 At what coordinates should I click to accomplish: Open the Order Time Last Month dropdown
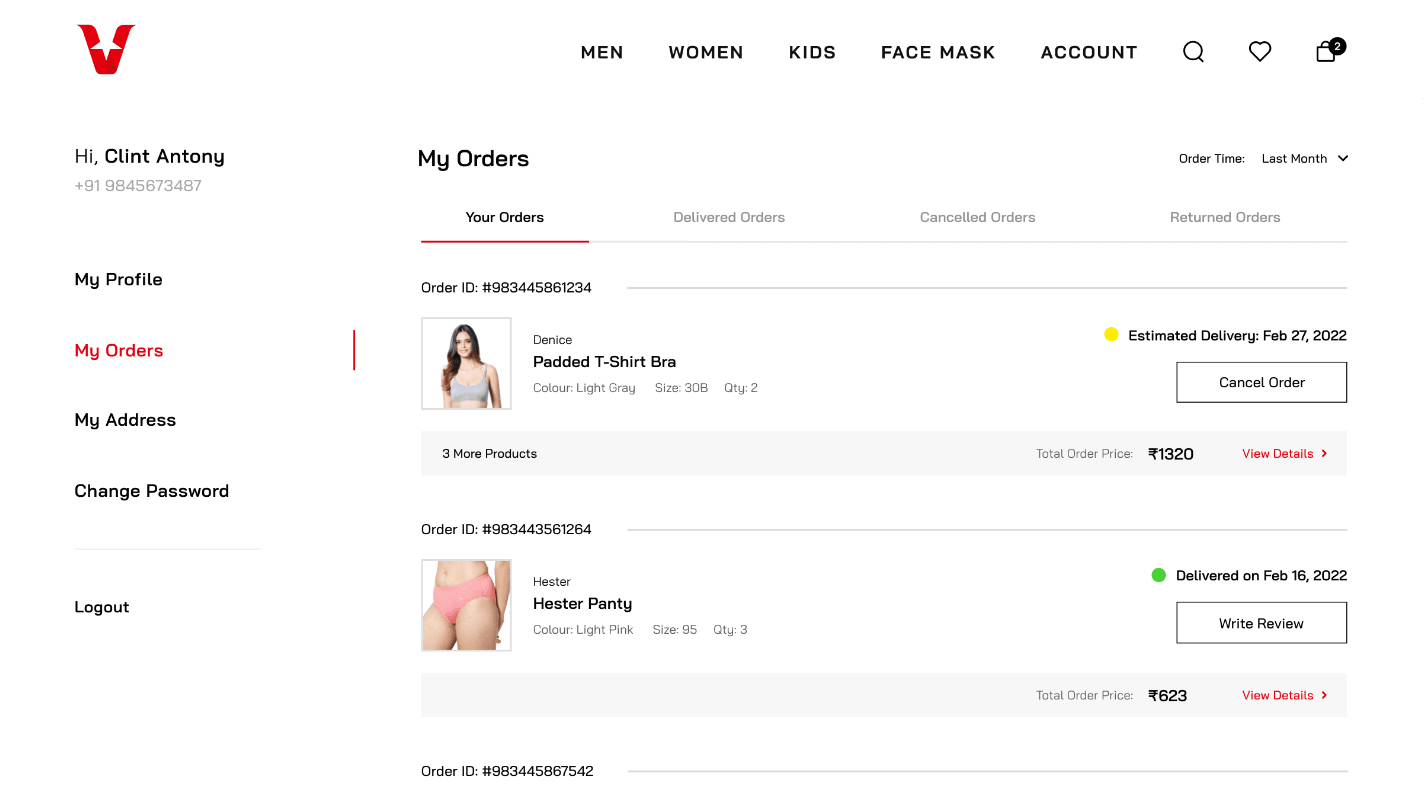(1304, 159)
